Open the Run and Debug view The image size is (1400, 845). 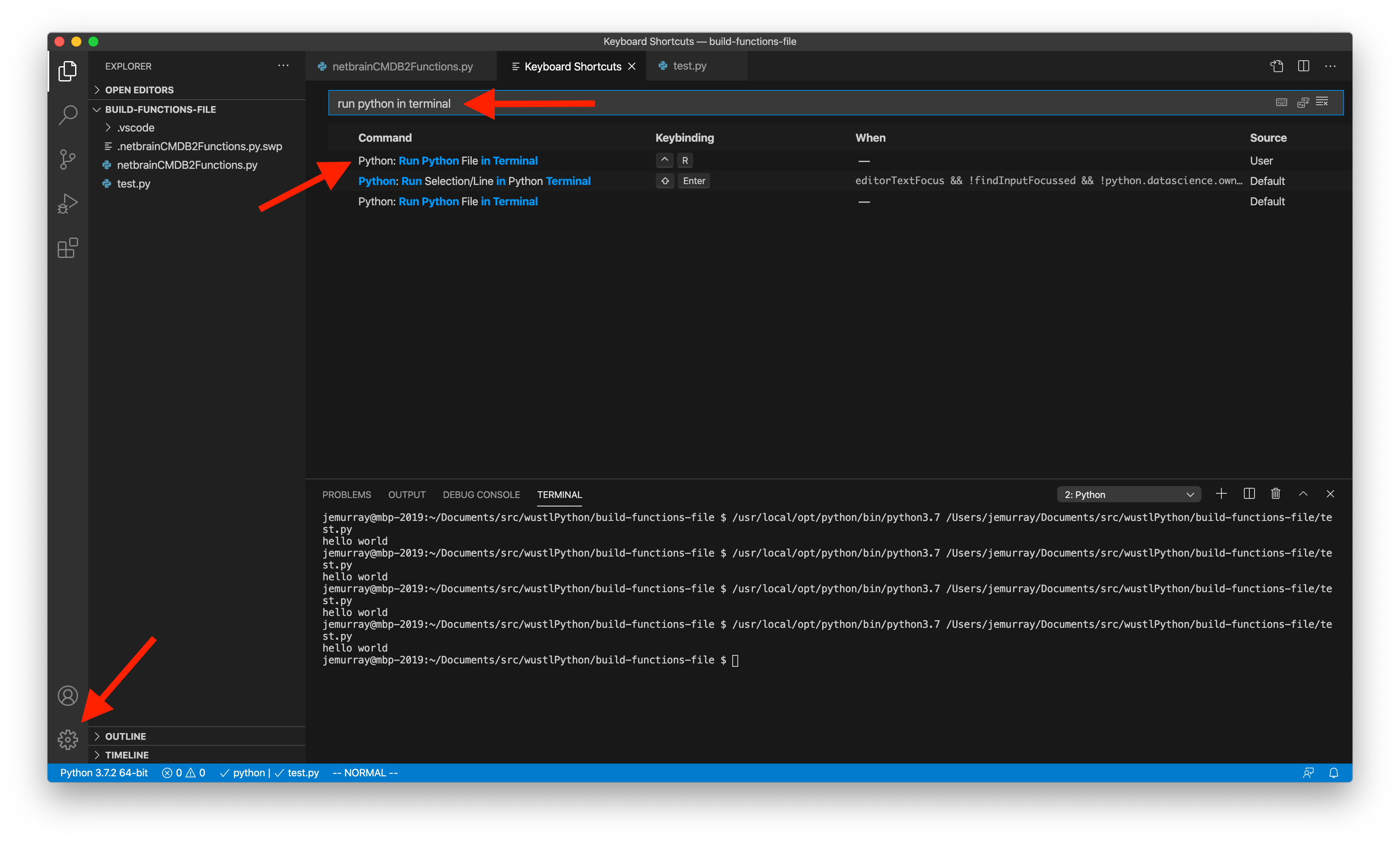pyautogui.click(x=67, y=204)
